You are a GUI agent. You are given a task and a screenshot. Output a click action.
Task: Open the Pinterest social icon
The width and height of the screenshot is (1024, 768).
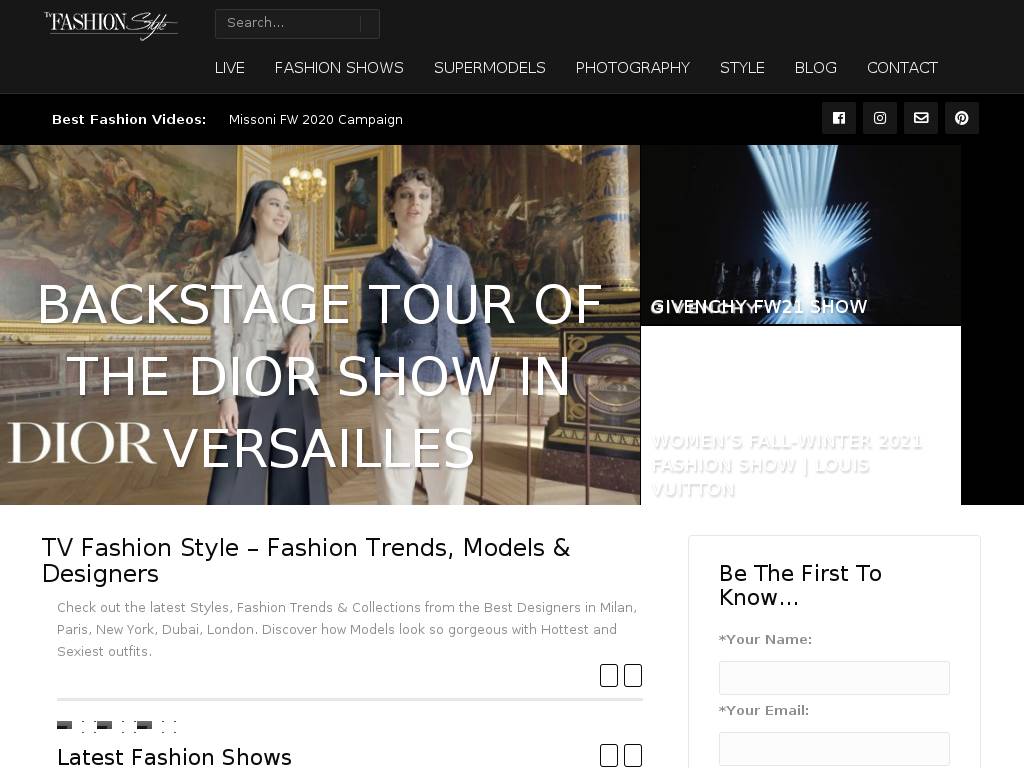point(962,118)
